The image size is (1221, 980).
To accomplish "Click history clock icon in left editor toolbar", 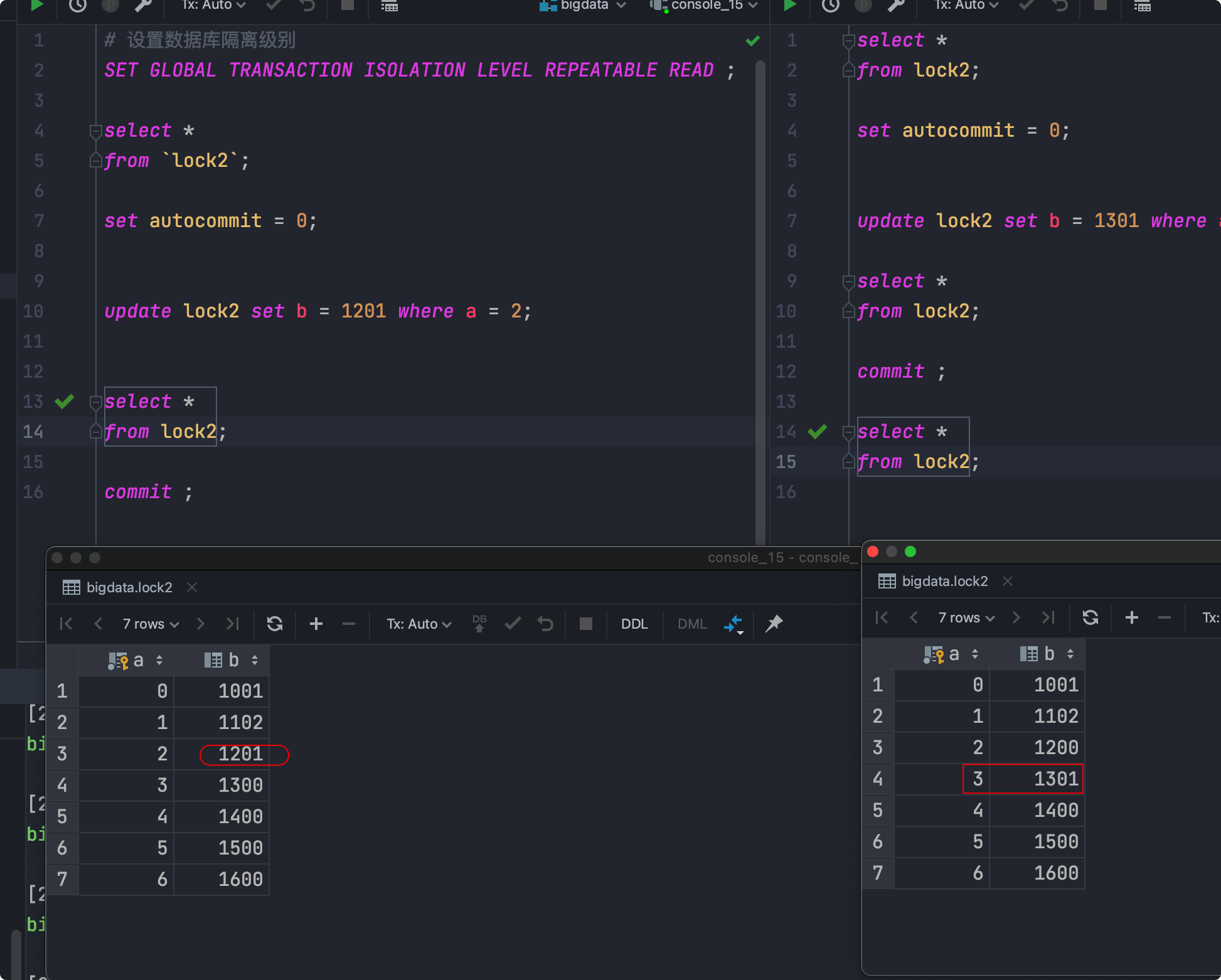I will click(78, 6).
